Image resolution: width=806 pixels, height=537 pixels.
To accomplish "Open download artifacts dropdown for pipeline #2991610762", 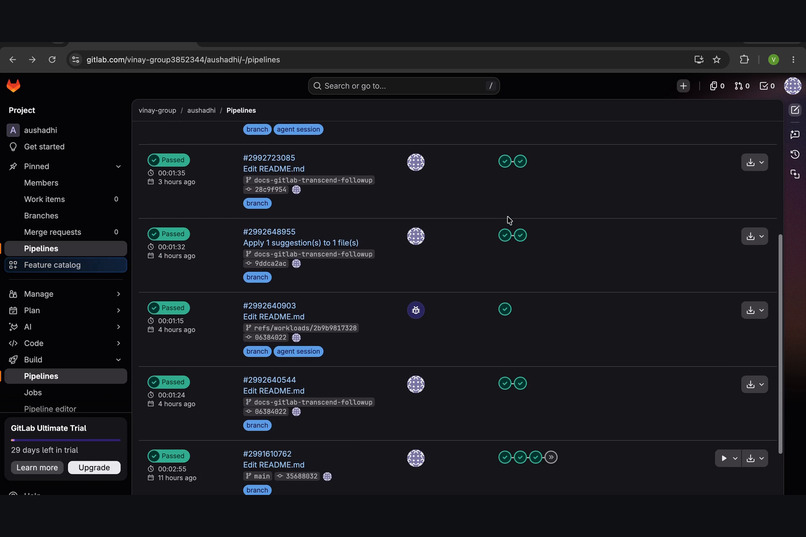I will click(x=755, y=458).
